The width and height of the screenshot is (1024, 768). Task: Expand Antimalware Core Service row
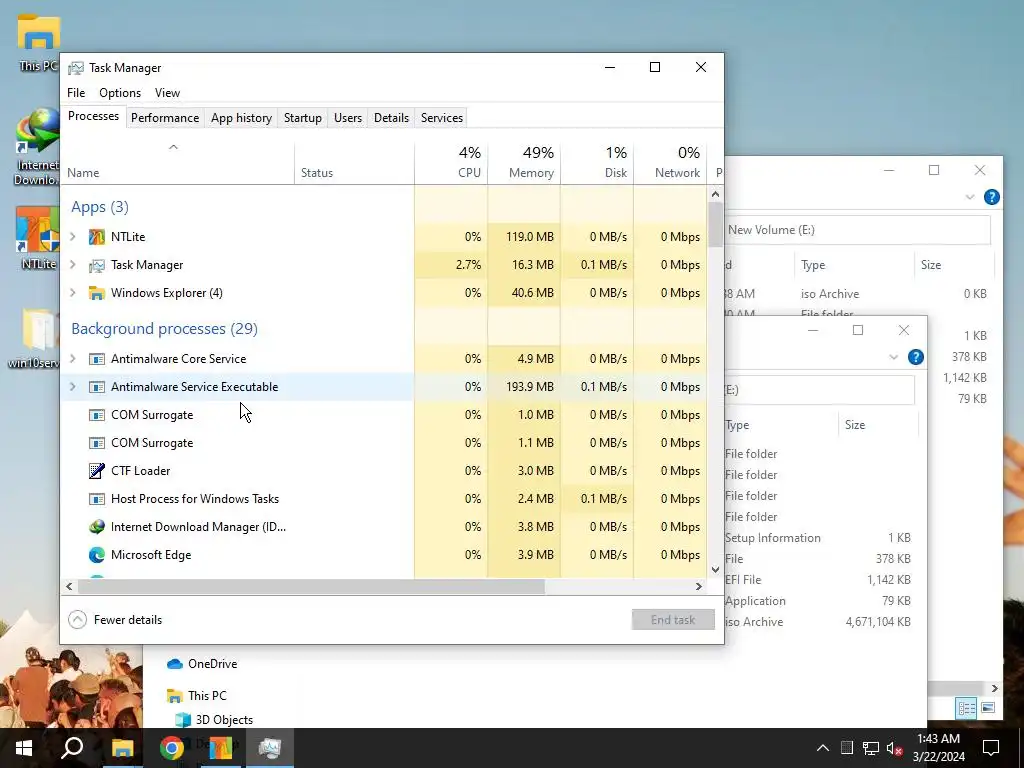coord(73,359)
